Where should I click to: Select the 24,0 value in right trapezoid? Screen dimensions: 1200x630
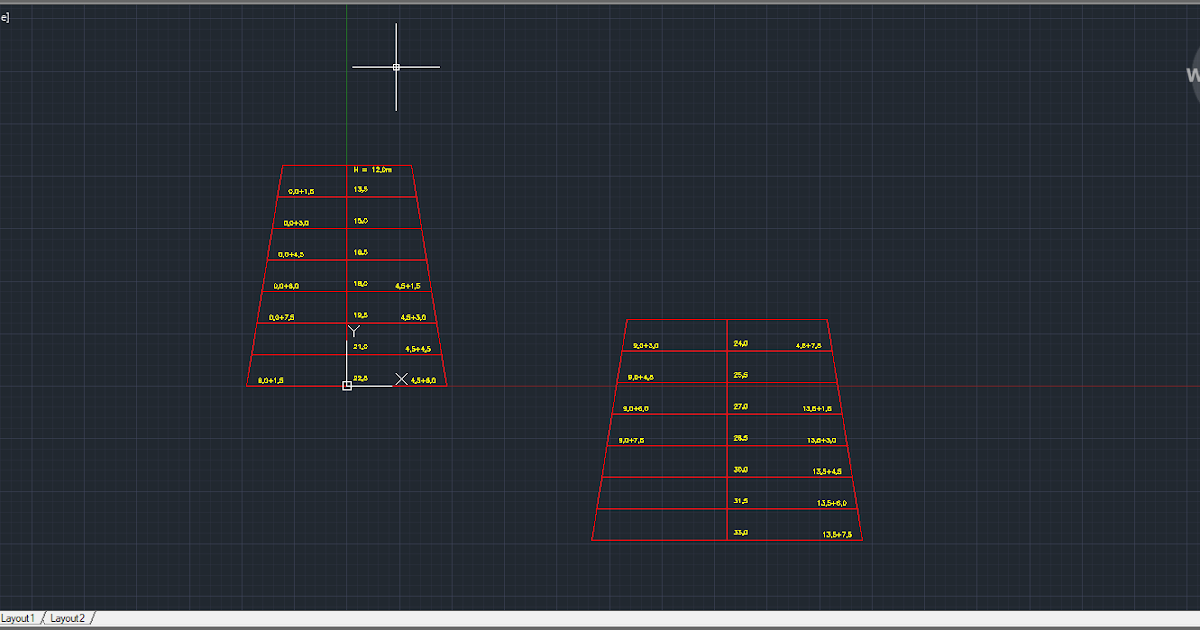click(x=740, y=344)
